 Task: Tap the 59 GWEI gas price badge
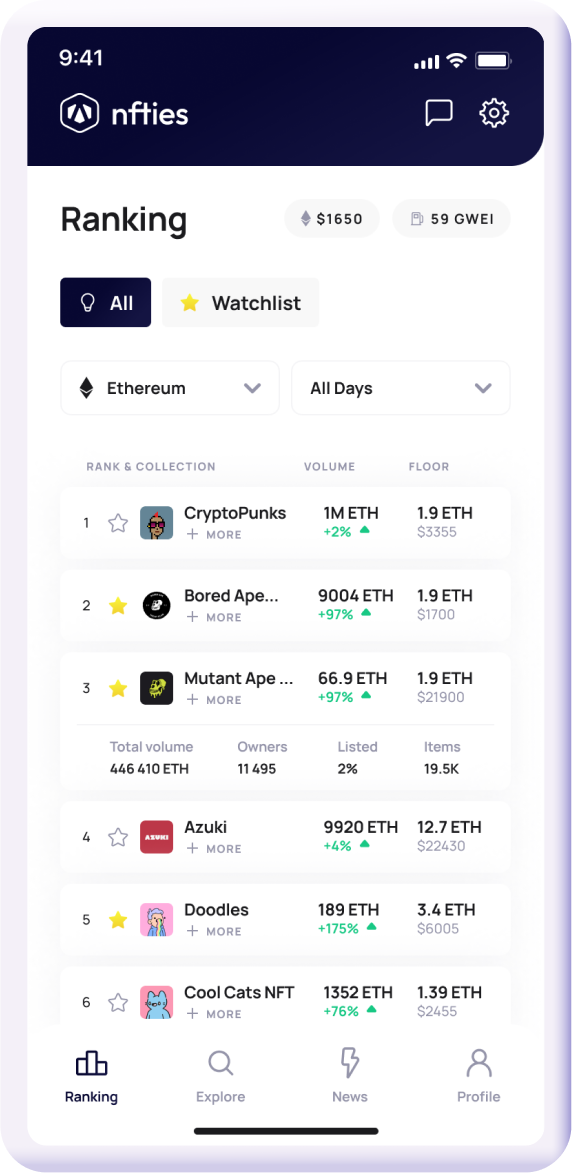tap(452, 219)
